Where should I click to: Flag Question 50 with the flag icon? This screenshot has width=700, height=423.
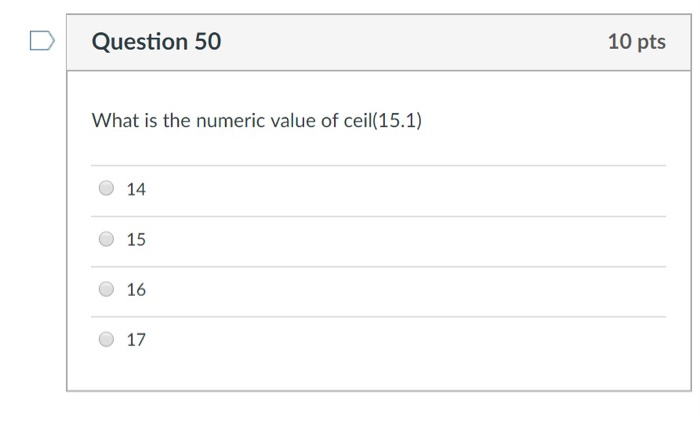(40, 42)
